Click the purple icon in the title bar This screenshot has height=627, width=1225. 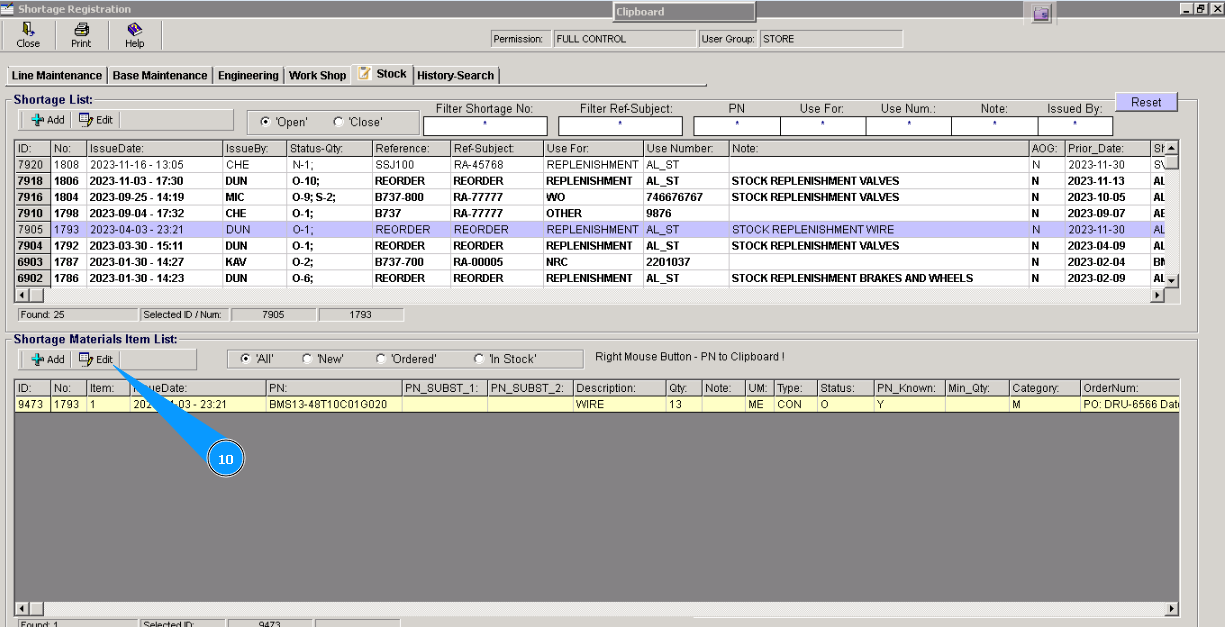(x=1042, y=13)
